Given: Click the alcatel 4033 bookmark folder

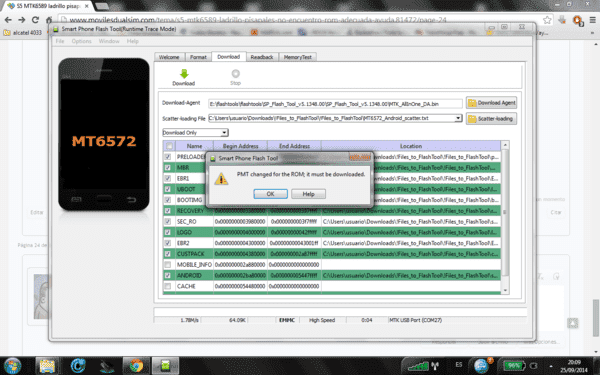Looking at the screenshot, I should [x=22, y=33].
